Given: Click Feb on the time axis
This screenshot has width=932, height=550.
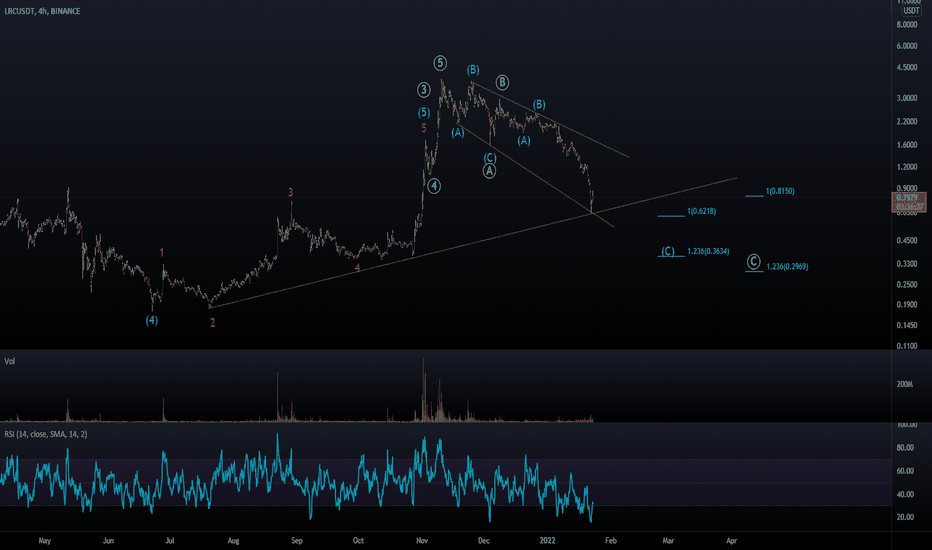Looking at the screenshot, I should 610,541.
